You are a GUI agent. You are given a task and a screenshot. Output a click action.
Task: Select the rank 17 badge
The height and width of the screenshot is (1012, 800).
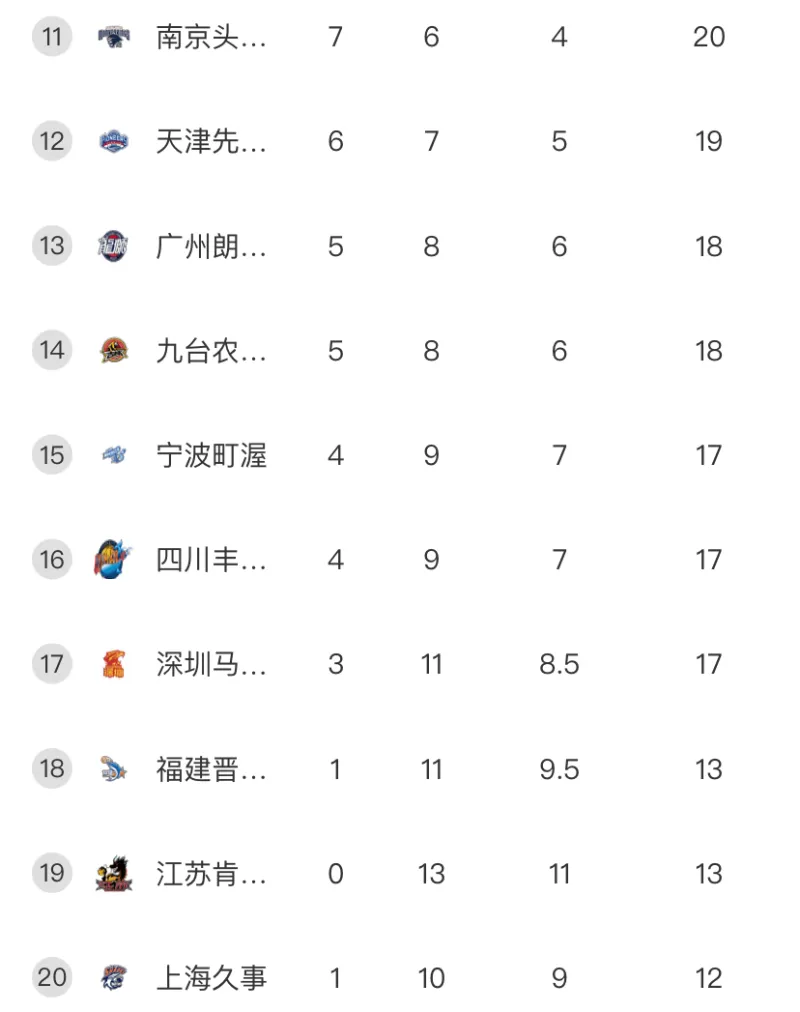52,664
